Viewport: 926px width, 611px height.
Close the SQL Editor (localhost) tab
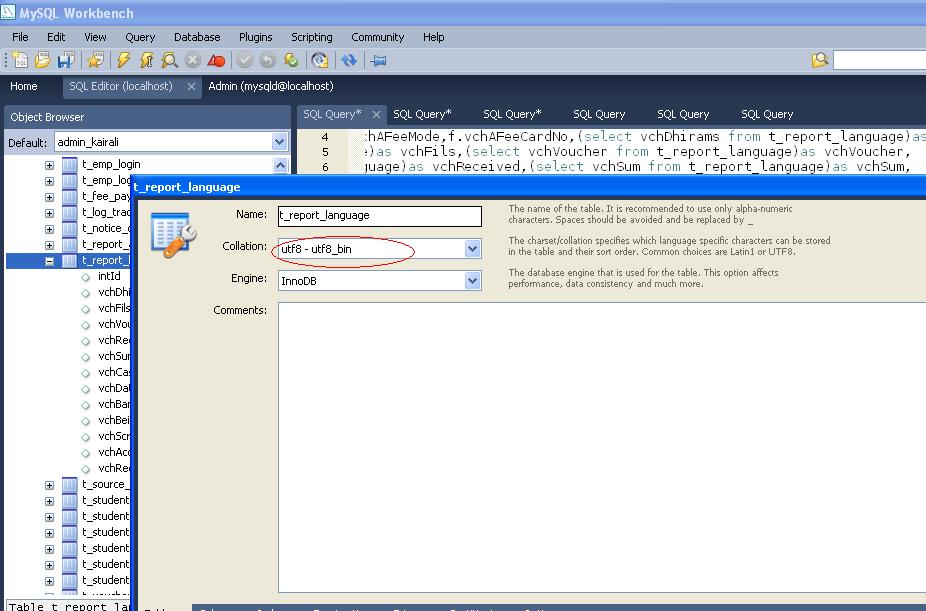click(x=191, y=87)
